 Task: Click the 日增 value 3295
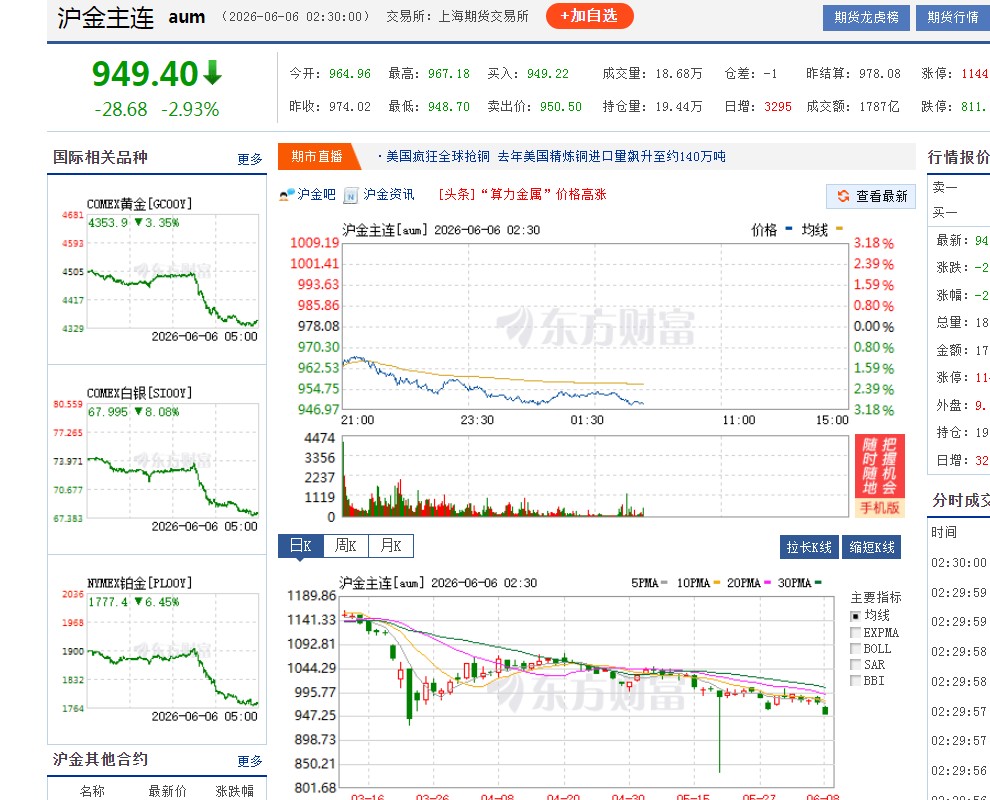(778, 106)
